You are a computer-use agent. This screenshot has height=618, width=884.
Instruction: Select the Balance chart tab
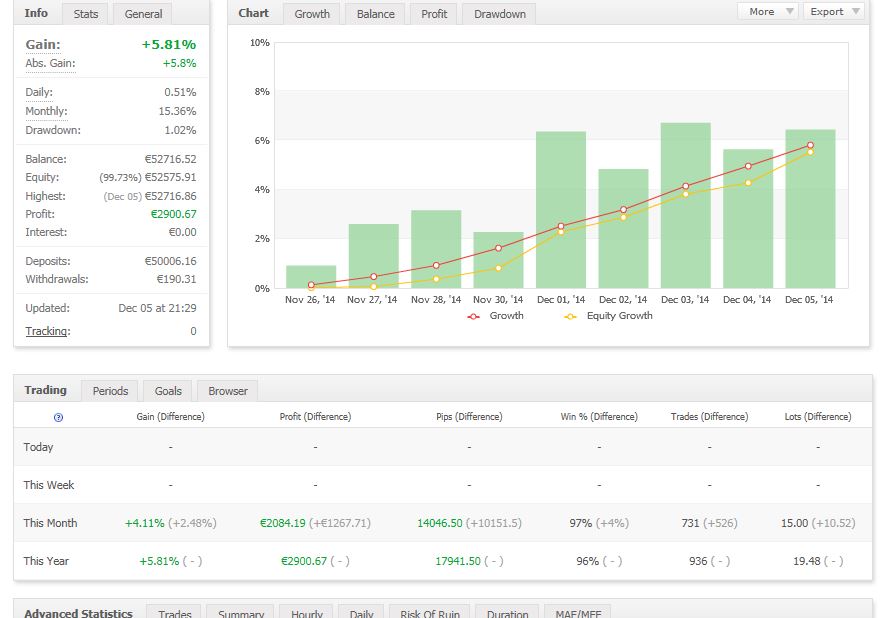click(376, 14)
